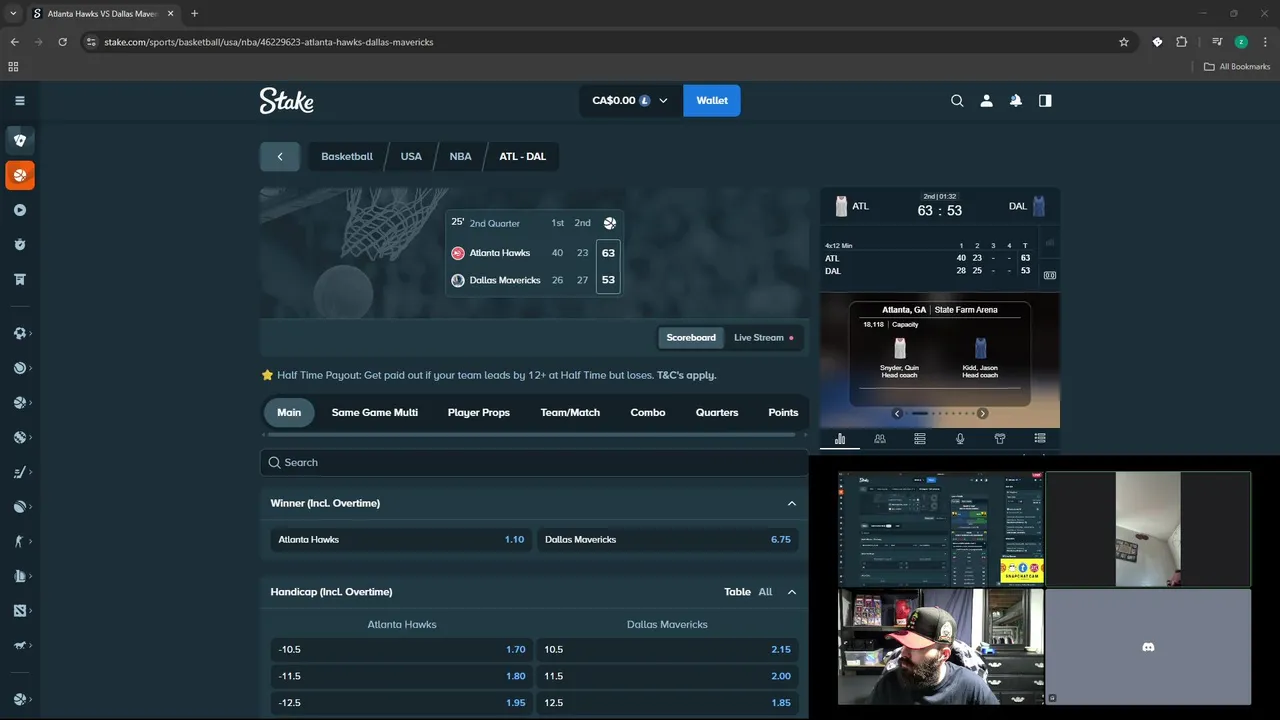Collapse the Handicap (Incl. Overtime) market
The image size is (1280, 720).
(792, 592)
